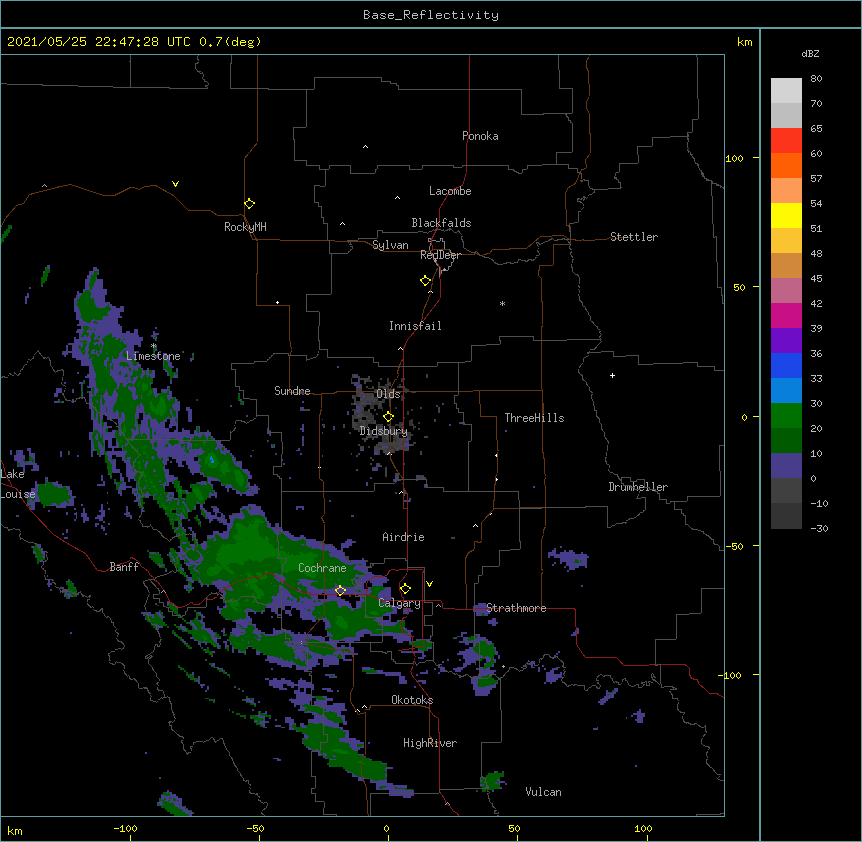Click the yellow V marker east of Calgary
The height and width of the screenshot is (842, 862).
point(429,584)
